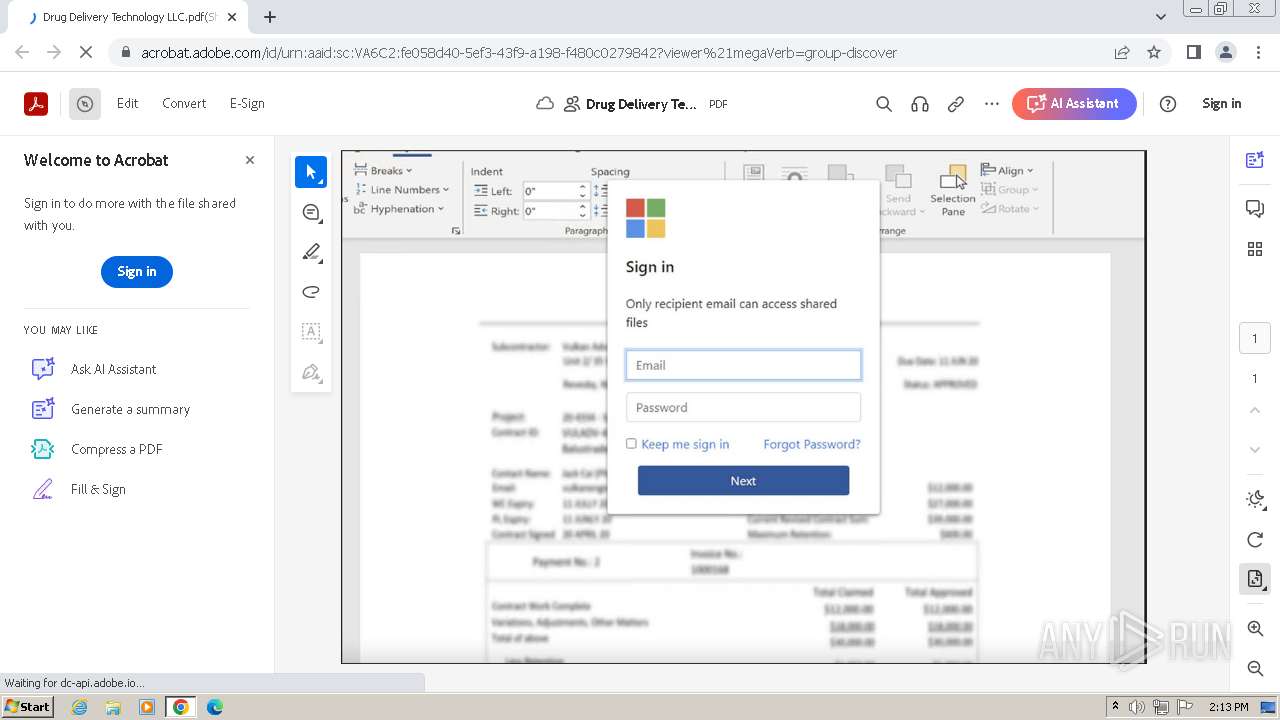Expand the Breaks dropdown in the document image
Viewport: 1280px width, 720px height.
tap(384, 171)
